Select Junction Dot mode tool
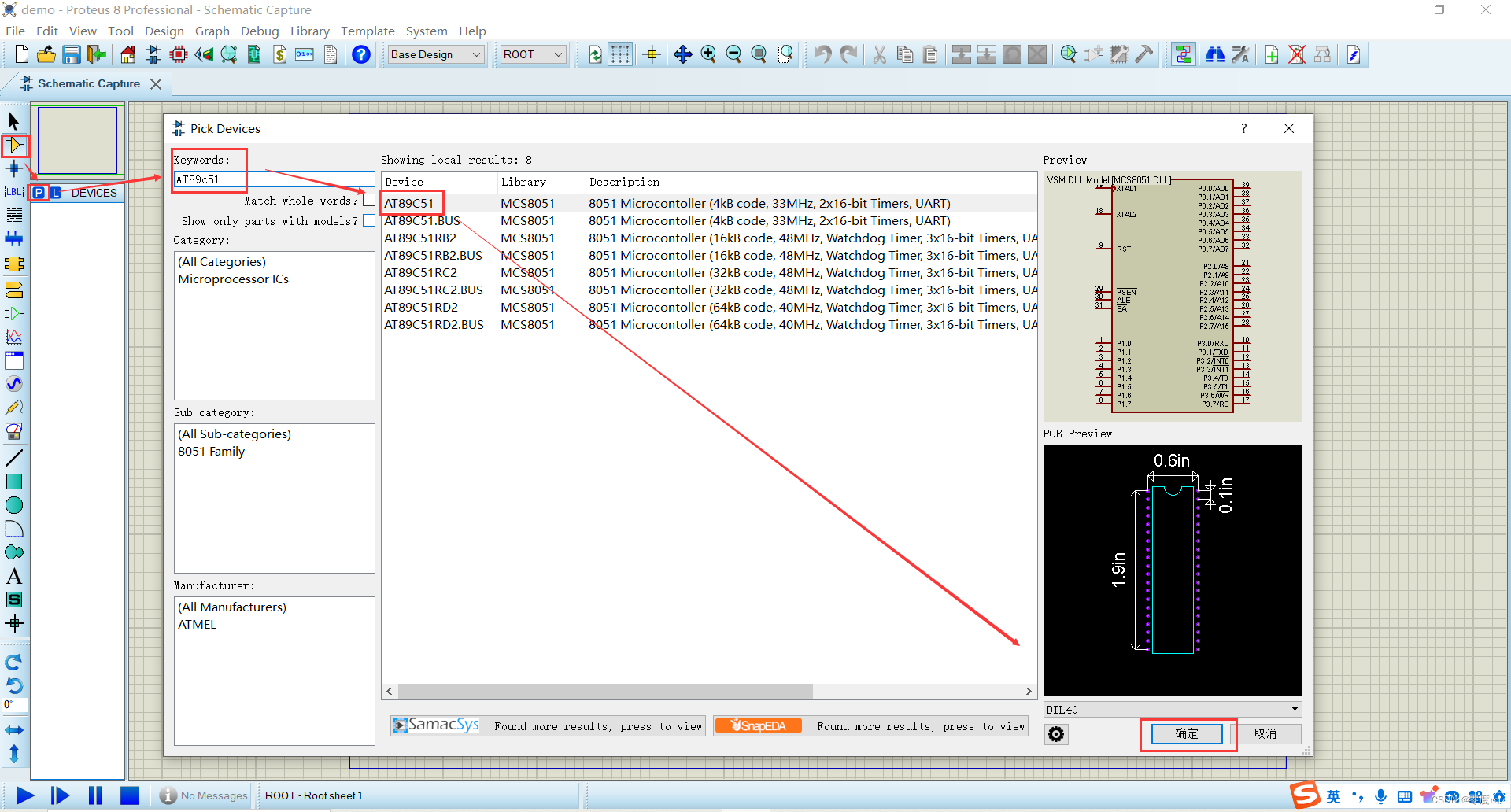The width and height of the screenshot is (1511, 812). tap(14, 168)
